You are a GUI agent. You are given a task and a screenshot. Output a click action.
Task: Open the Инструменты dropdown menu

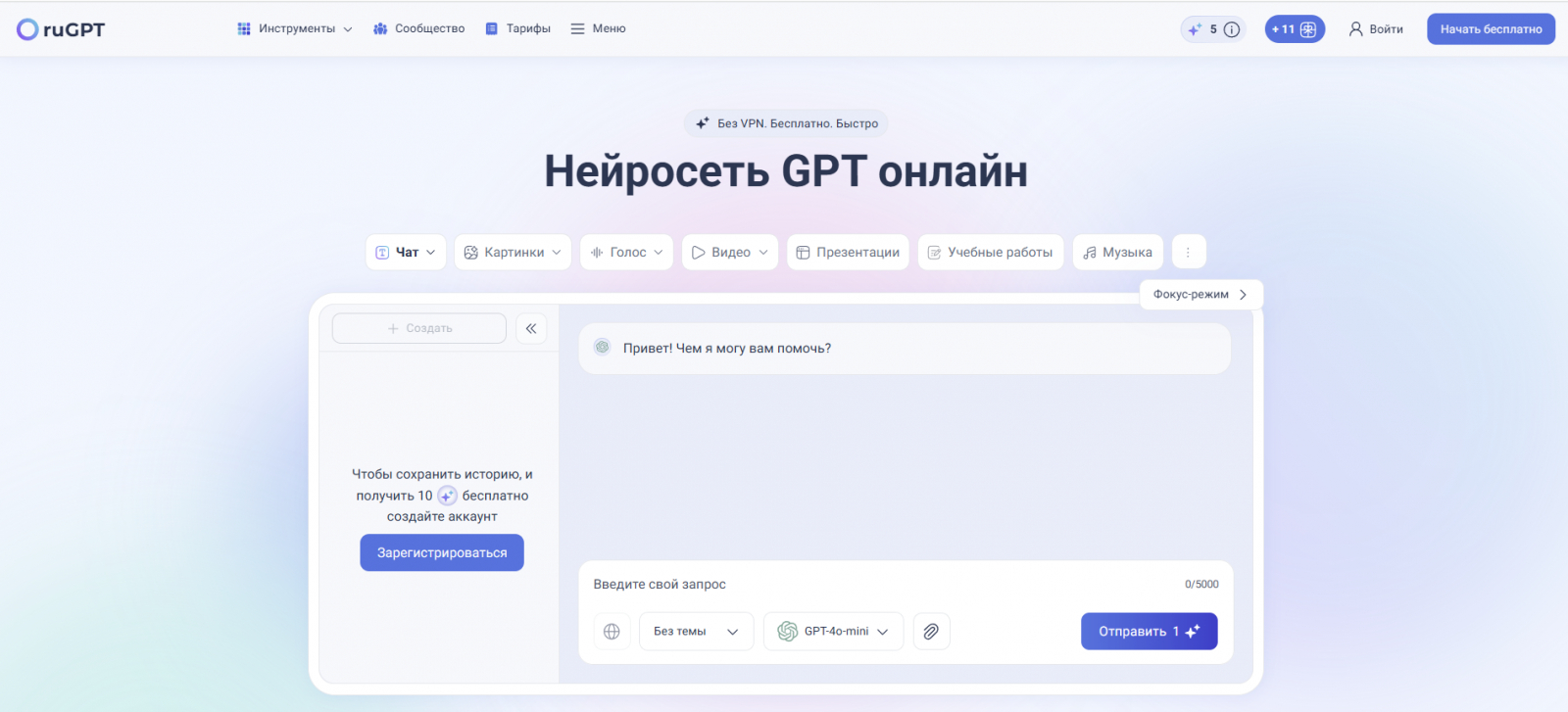tap(294, 29)
